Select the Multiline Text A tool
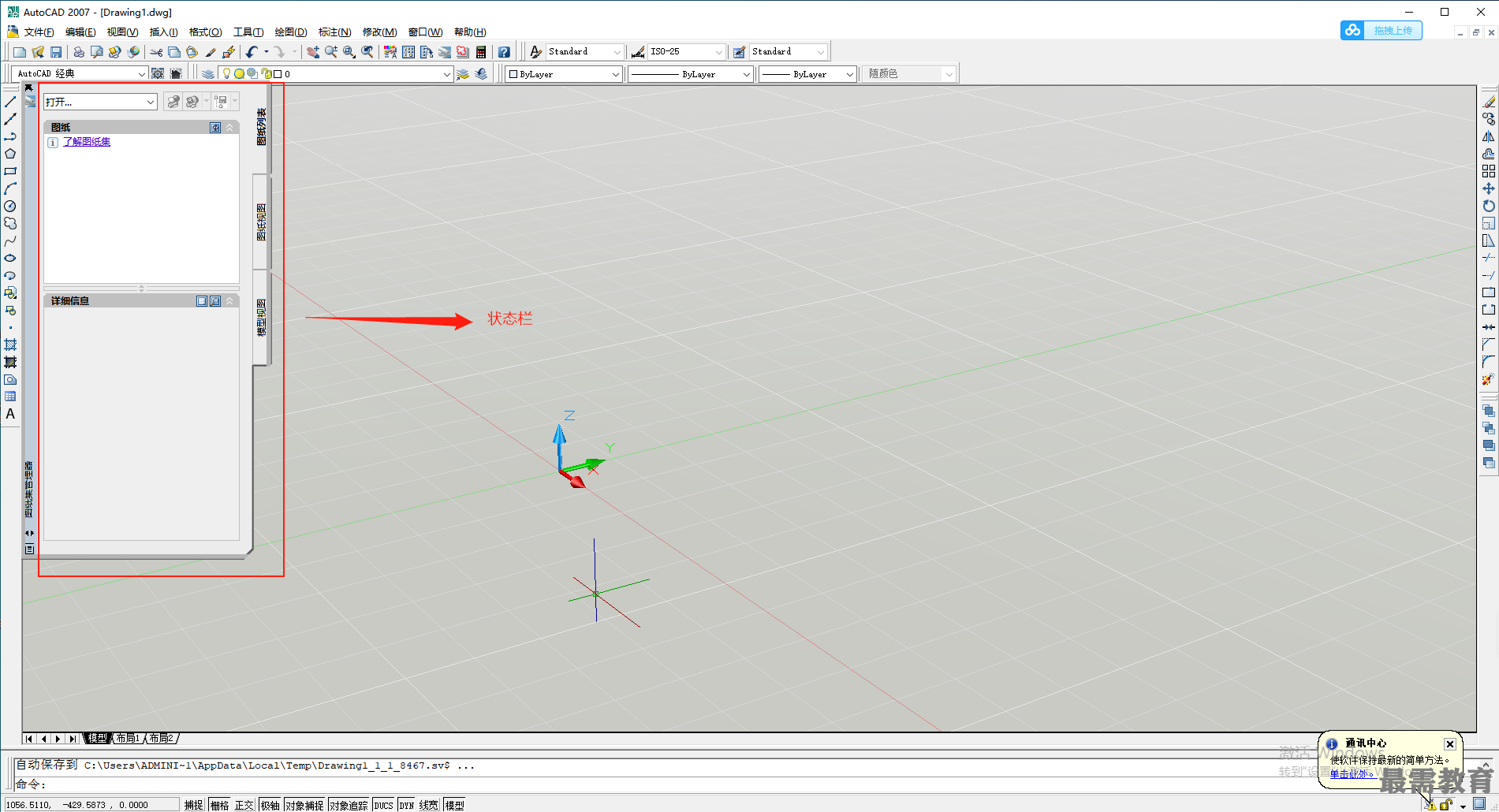Image resolution: width=1499 pixels, height=812 pixels. (10, 414)
